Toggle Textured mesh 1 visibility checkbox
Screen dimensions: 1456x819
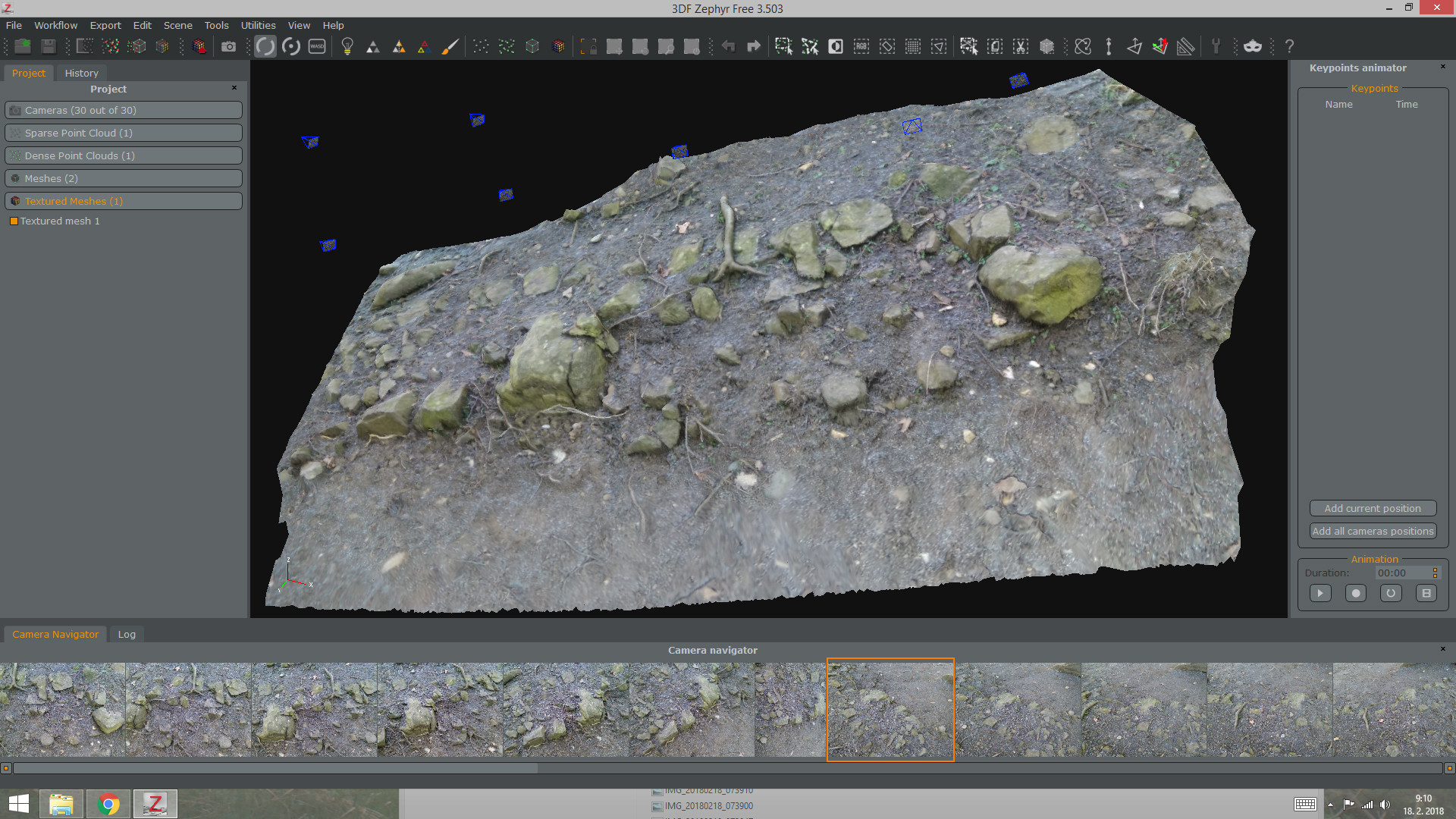pyautogui.click(x=13, y=221)
